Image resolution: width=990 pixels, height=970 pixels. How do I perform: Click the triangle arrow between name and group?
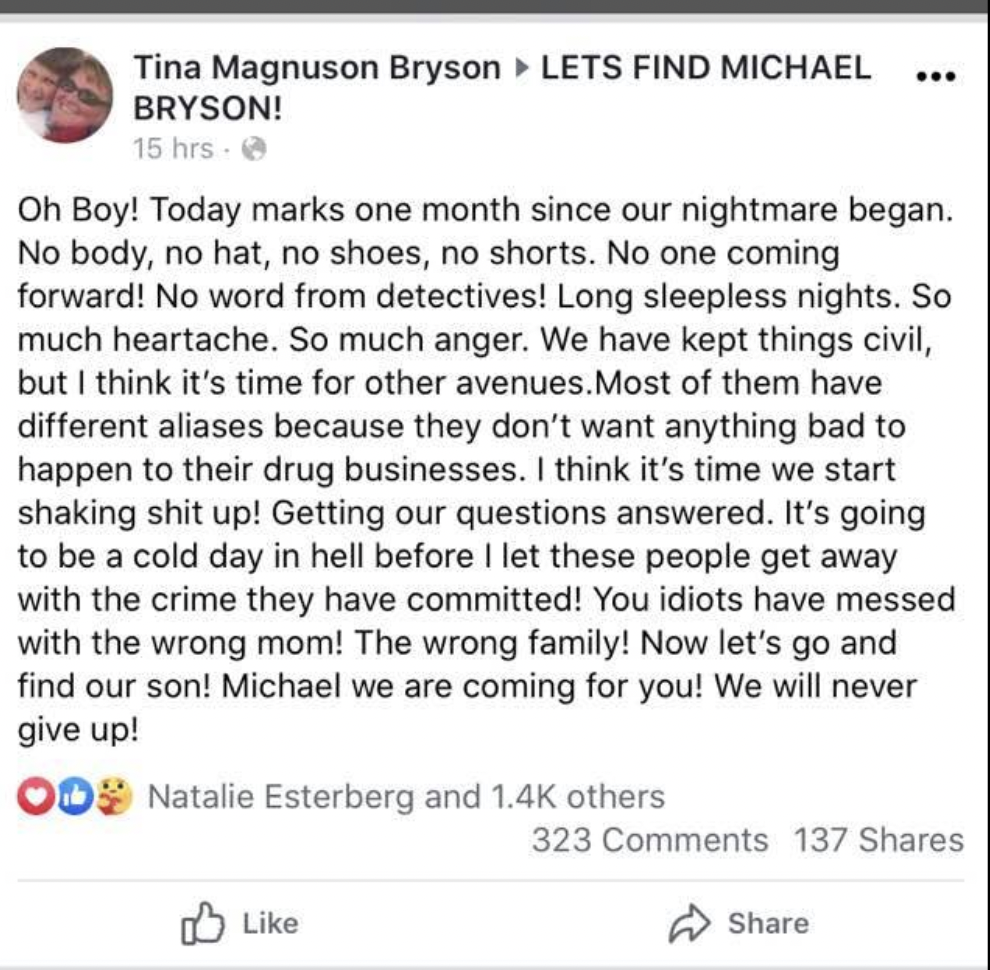(520, 69)
